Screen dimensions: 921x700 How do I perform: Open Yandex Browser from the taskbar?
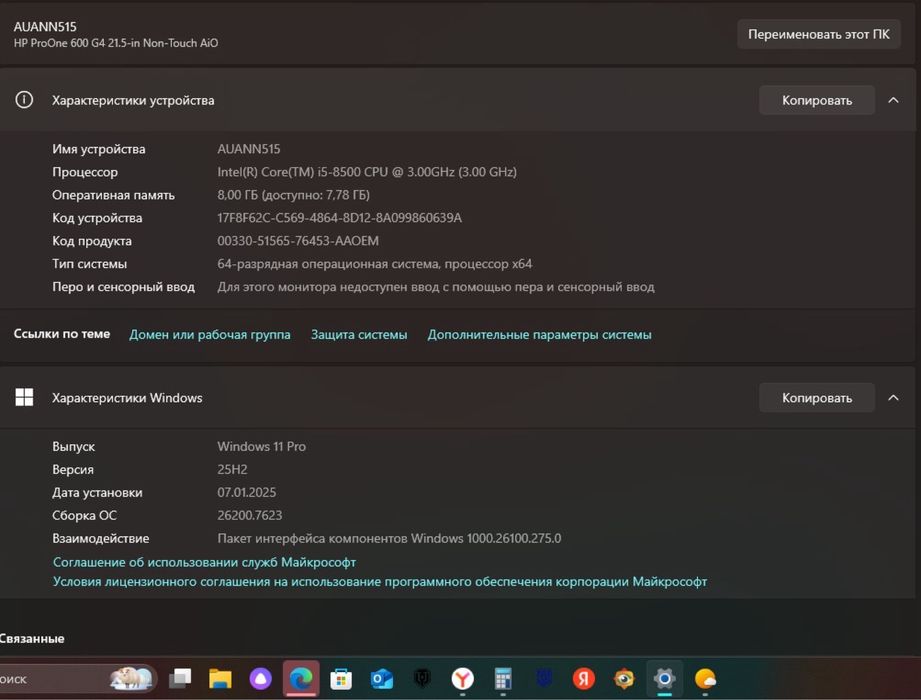pyautogui.click(x=462, y=679)
